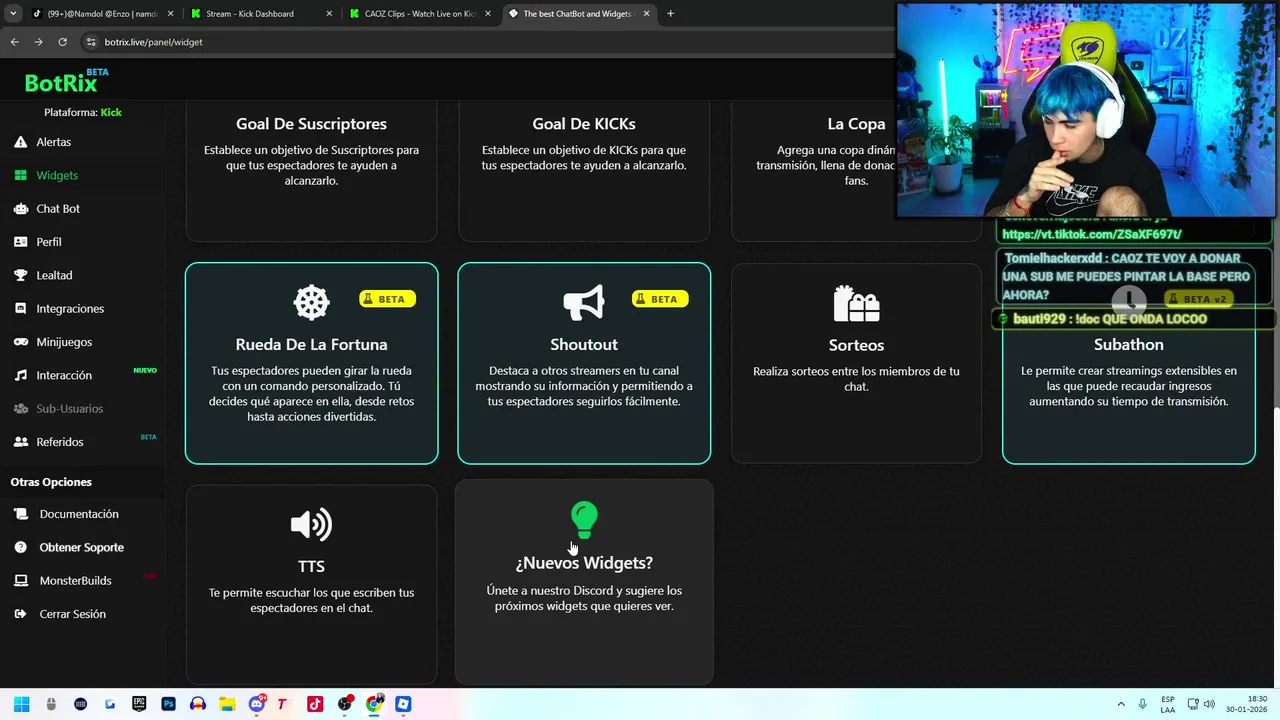Click the Obtener Soporte icon
Viewport: 1280px width, 720px height.
coord(21,547)
